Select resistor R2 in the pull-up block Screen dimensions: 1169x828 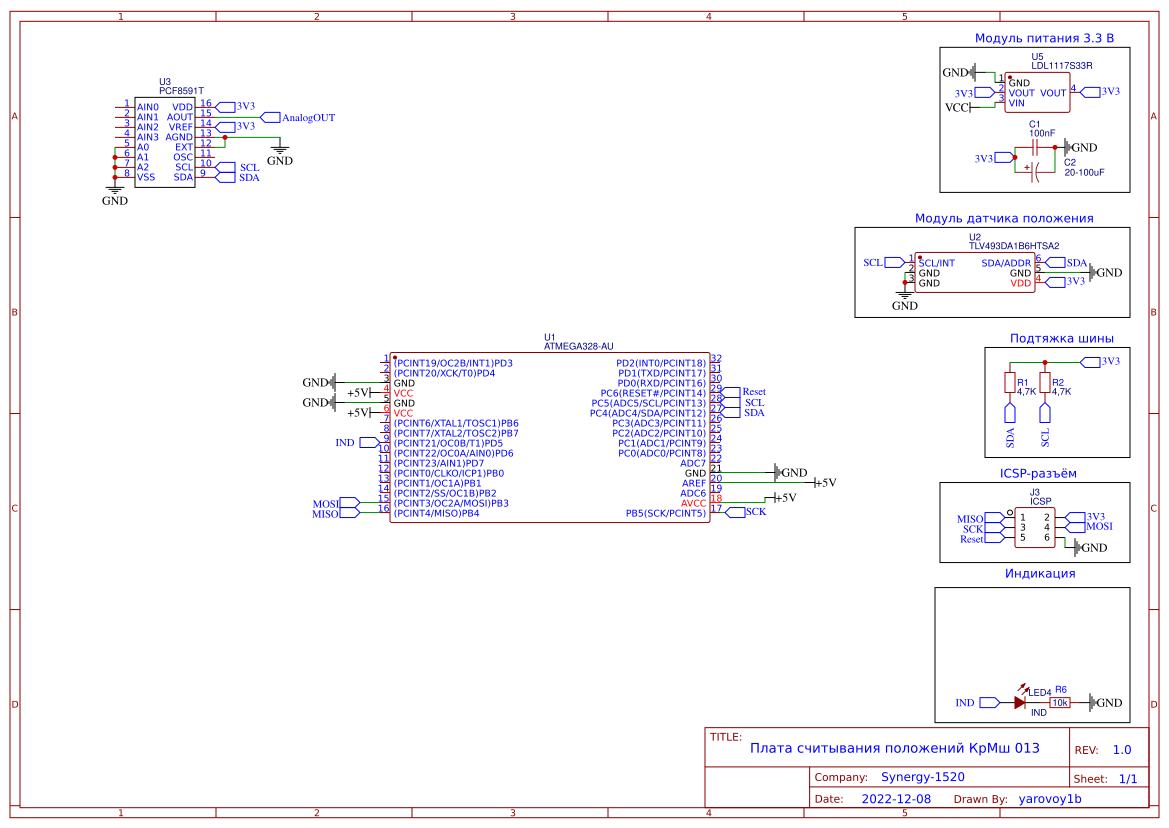point(1045,385)
